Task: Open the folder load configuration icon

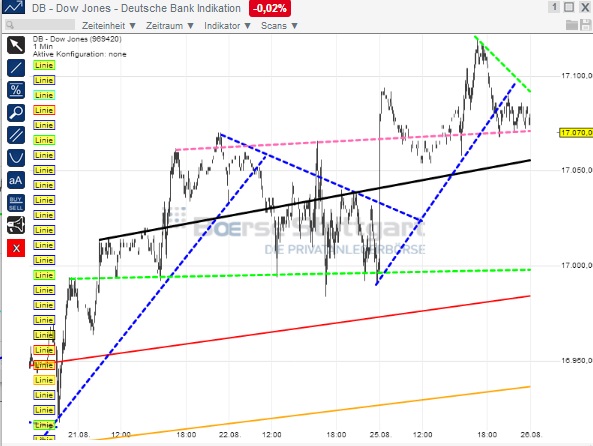Action: tap(572, 25)
